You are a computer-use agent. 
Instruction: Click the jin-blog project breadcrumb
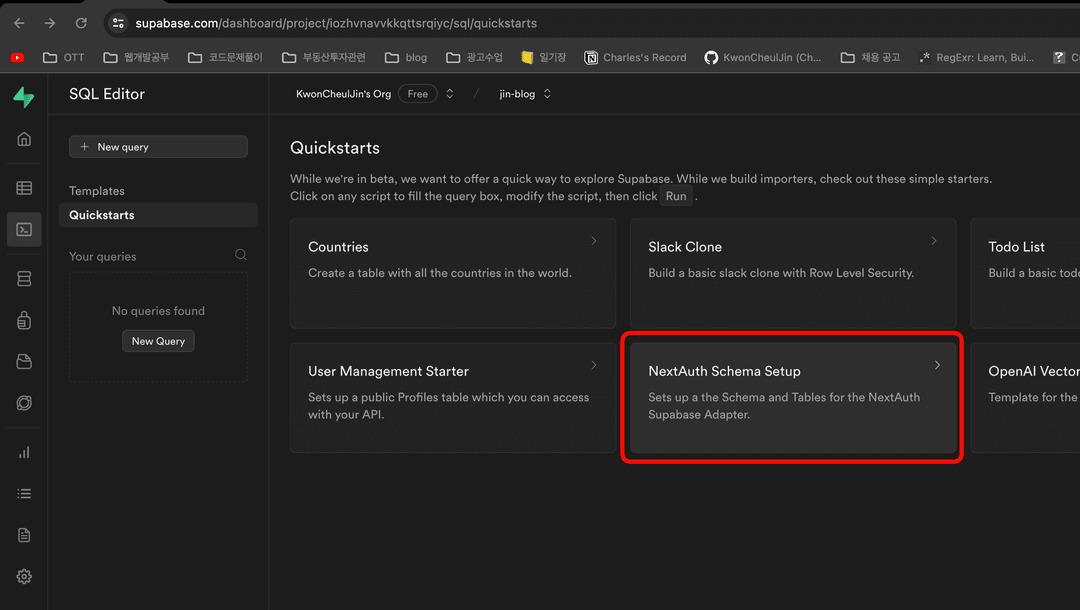(517, 94)
